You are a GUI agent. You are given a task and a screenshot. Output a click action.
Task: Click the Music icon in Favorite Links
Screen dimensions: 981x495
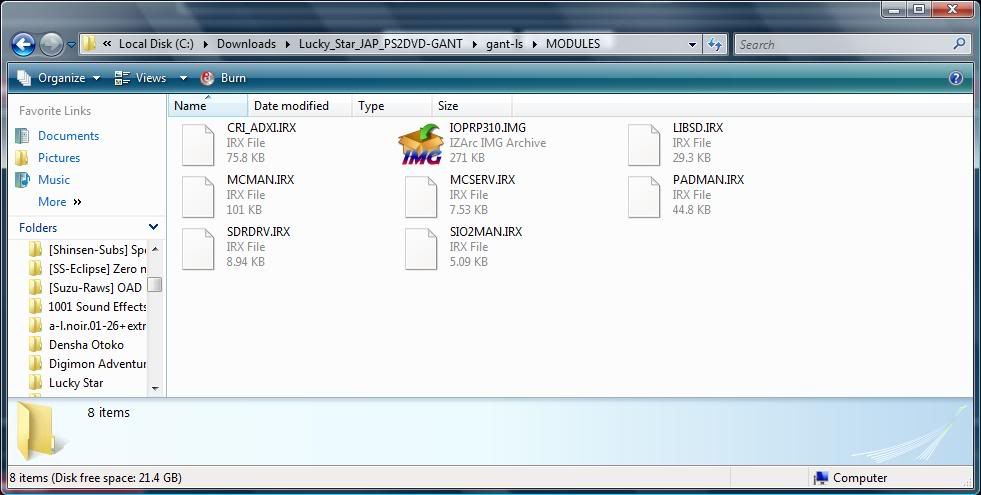(23, 180)
